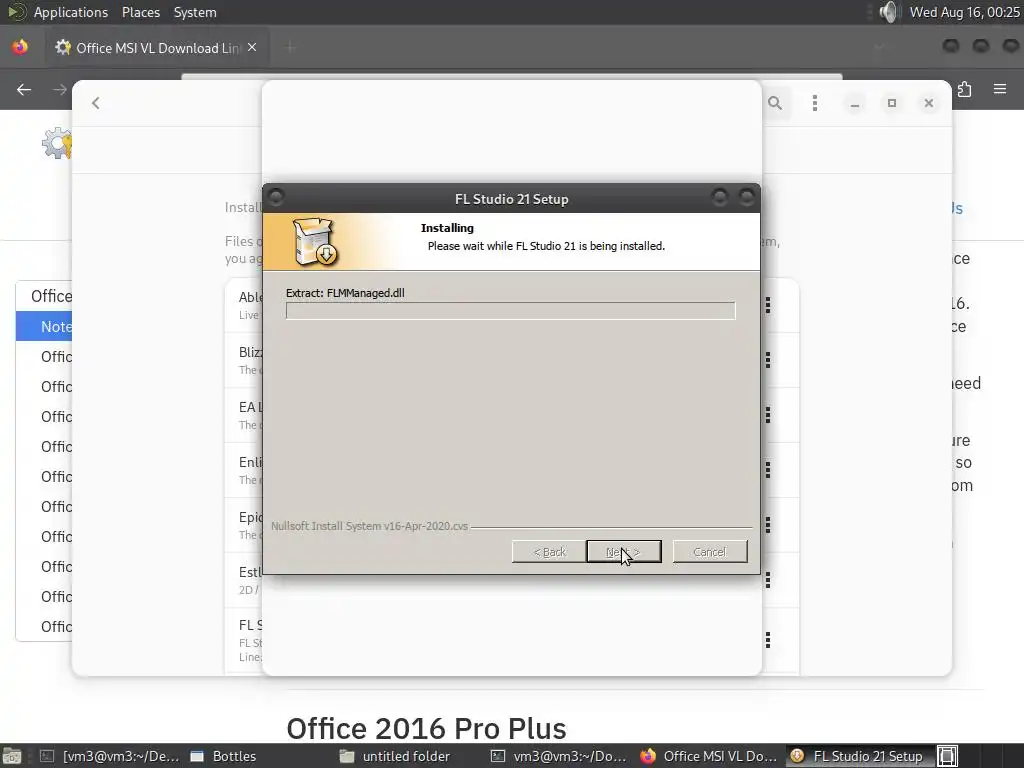Click the Firefox logo icon in tab bar
Image resolution: width=1024 pixels, height=768 pixels.
[x=20, y=47]
